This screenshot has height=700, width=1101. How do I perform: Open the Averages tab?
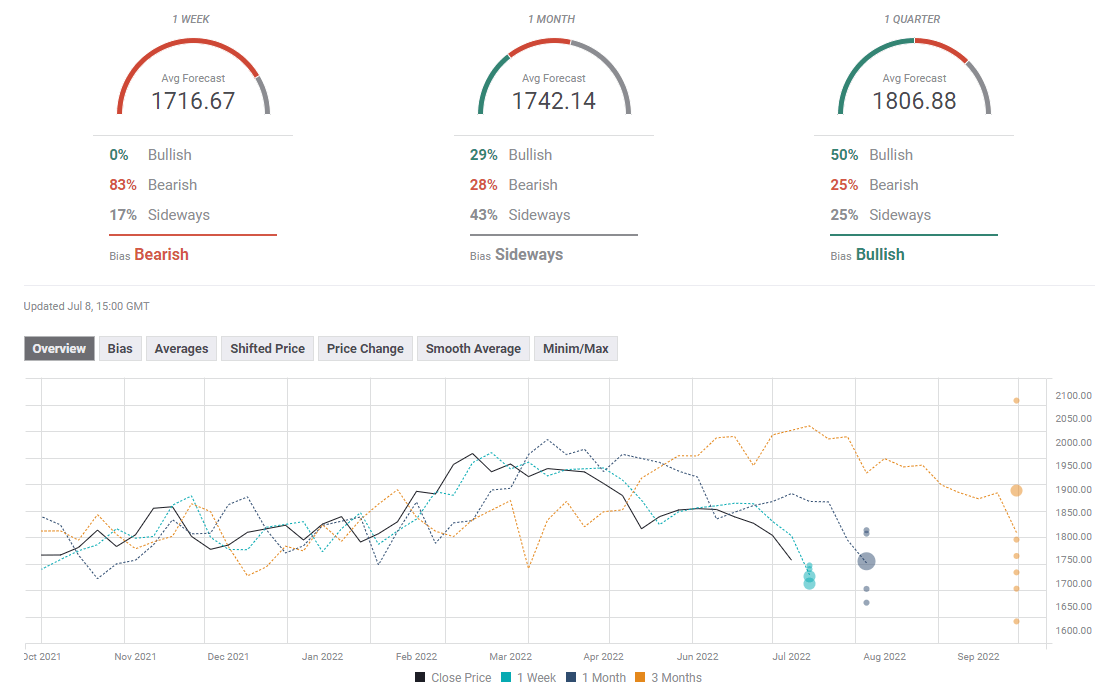pyautogui.click(x=181, y=348)
